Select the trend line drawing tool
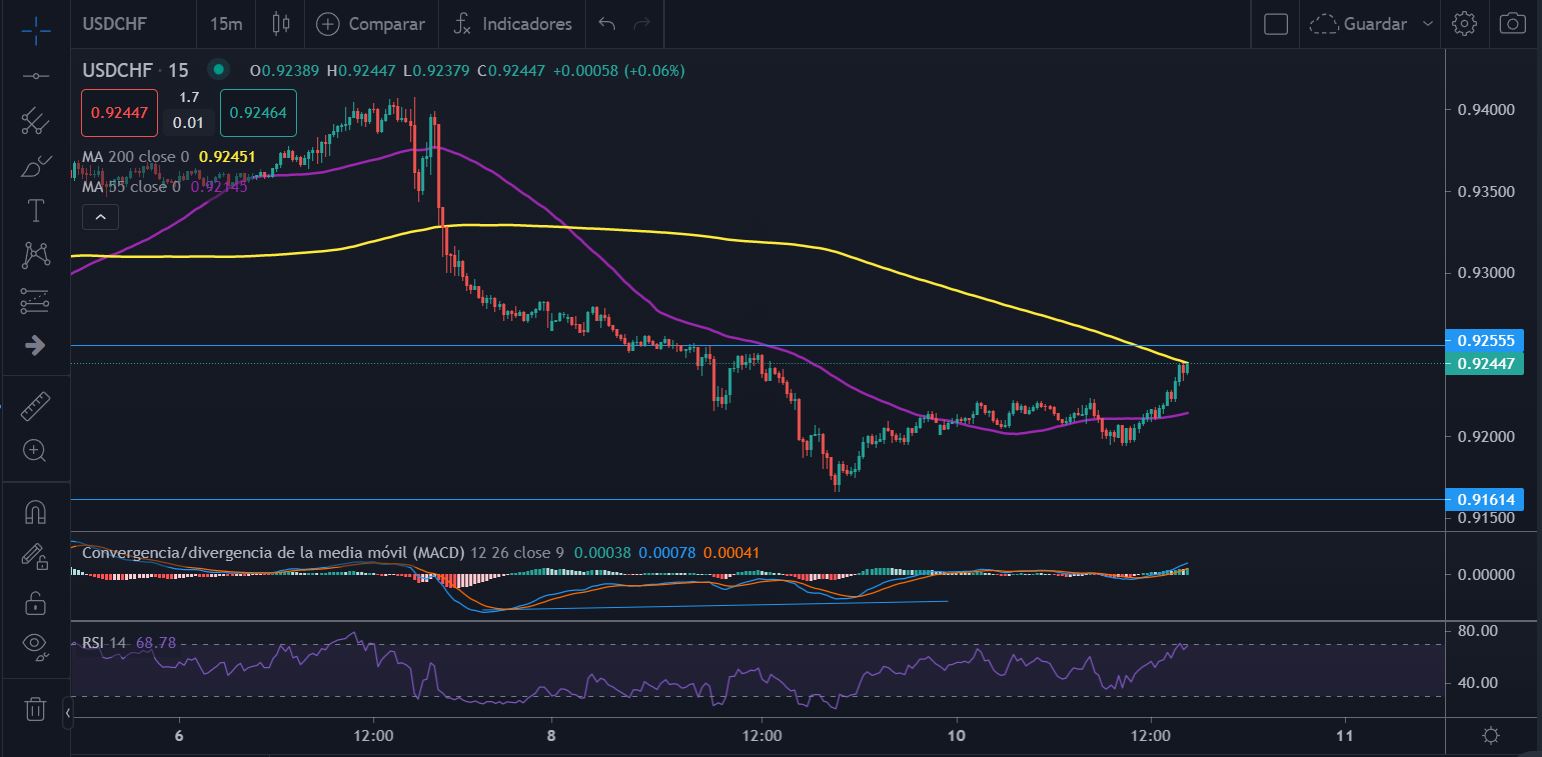Viewport: 1542px width, 757px height. (x=35, y=76)
